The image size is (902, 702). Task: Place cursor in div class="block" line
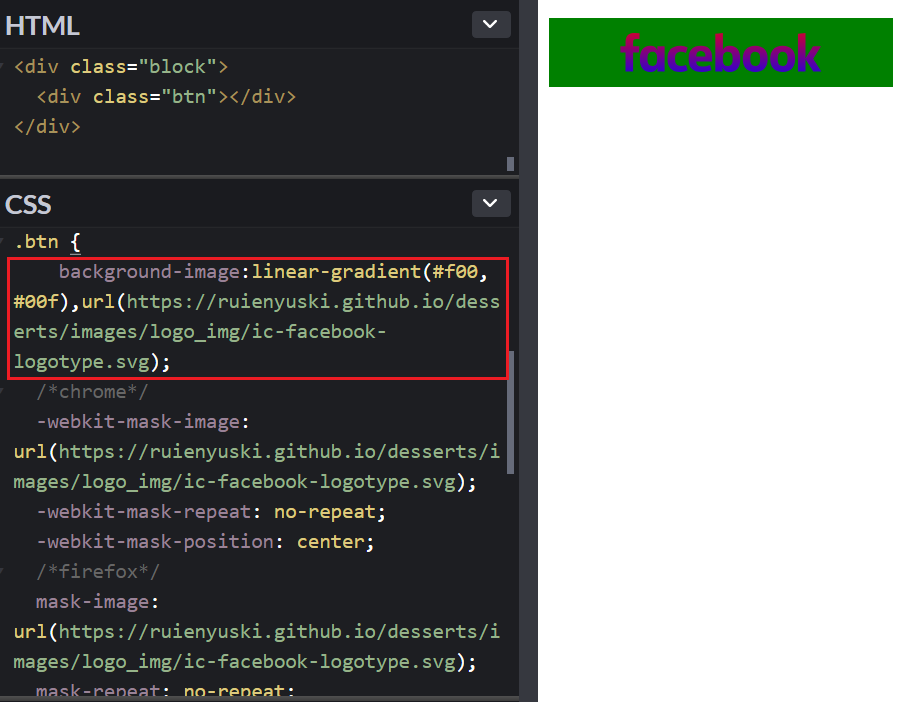121,67
